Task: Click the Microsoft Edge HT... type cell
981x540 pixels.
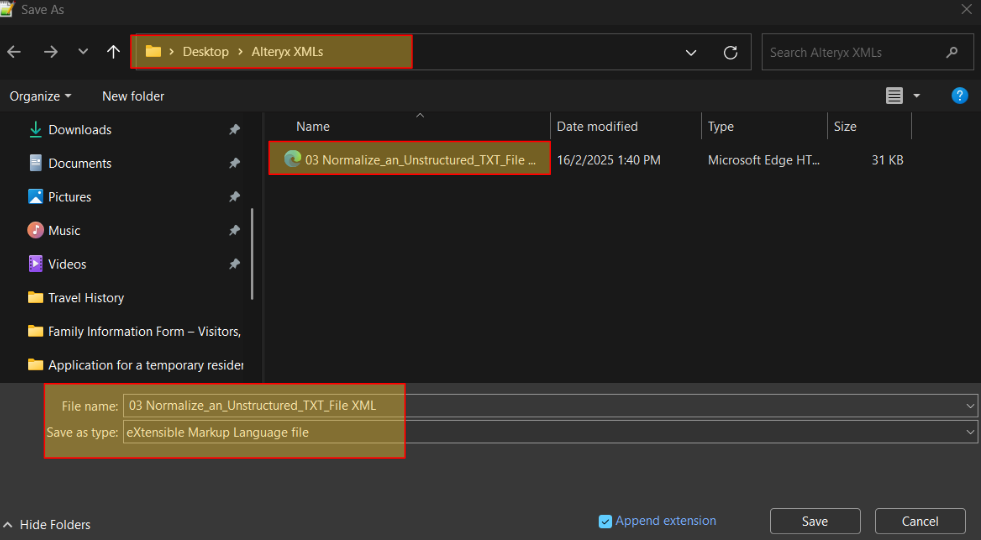Action: click(x=763, y=160)
